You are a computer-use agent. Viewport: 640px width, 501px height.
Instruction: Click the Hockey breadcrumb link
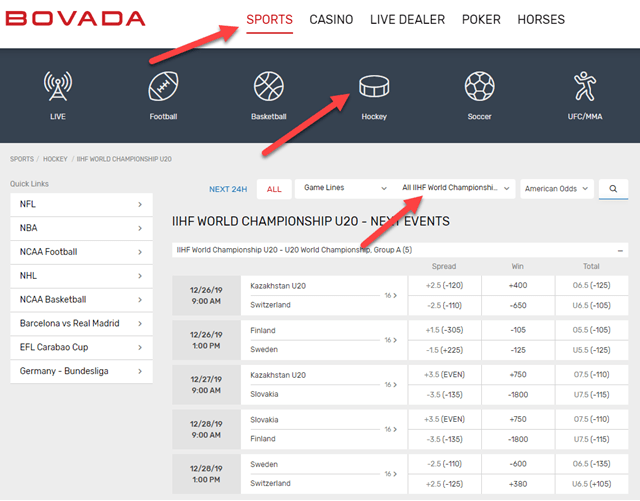[x=55, y=159]
